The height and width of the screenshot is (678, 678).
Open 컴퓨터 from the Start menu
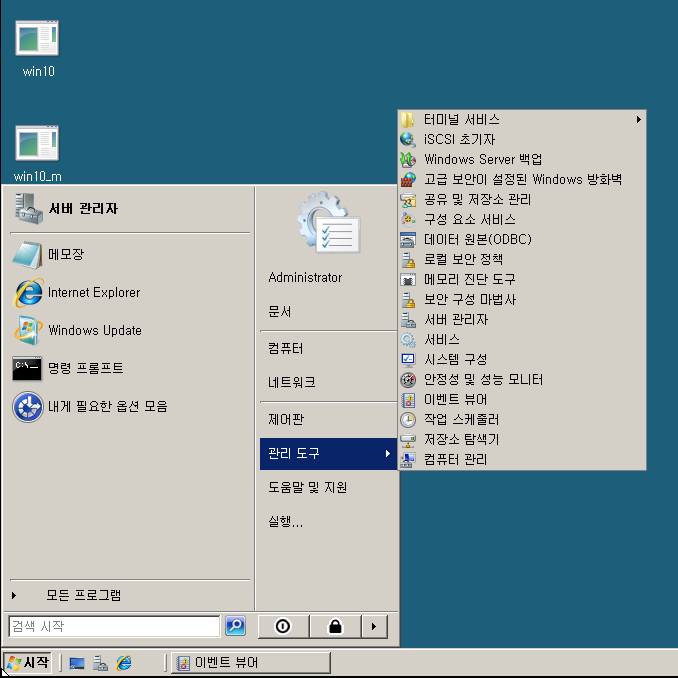286,348
